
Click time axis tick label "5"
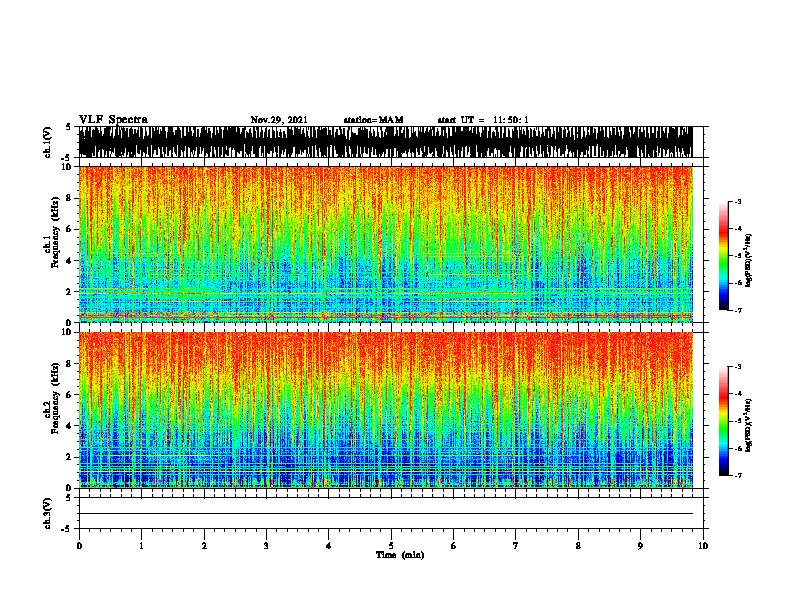click(391, 546)
